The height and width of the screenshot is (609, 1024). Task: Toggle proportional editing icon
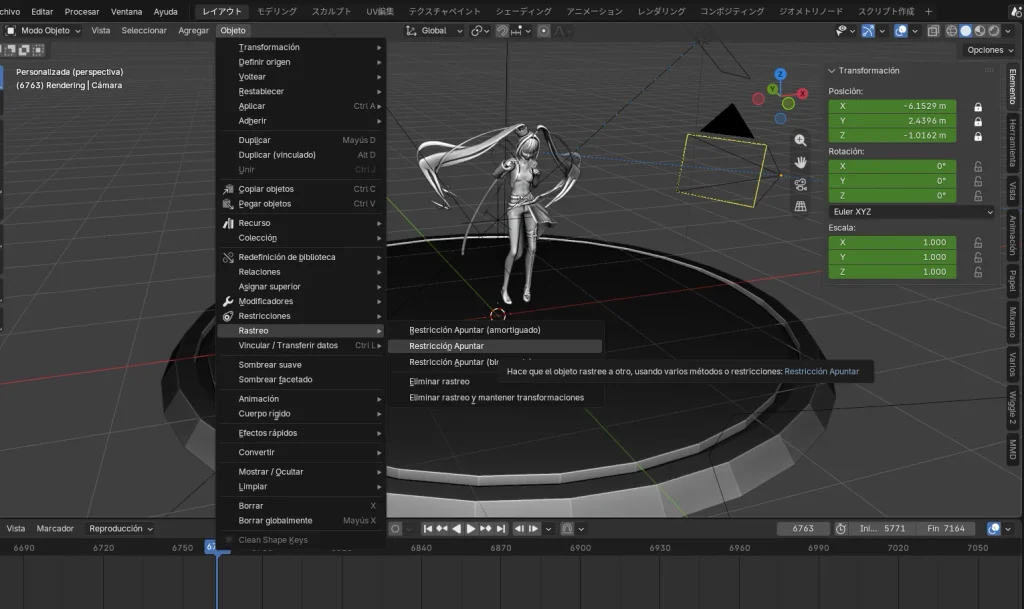543,31
